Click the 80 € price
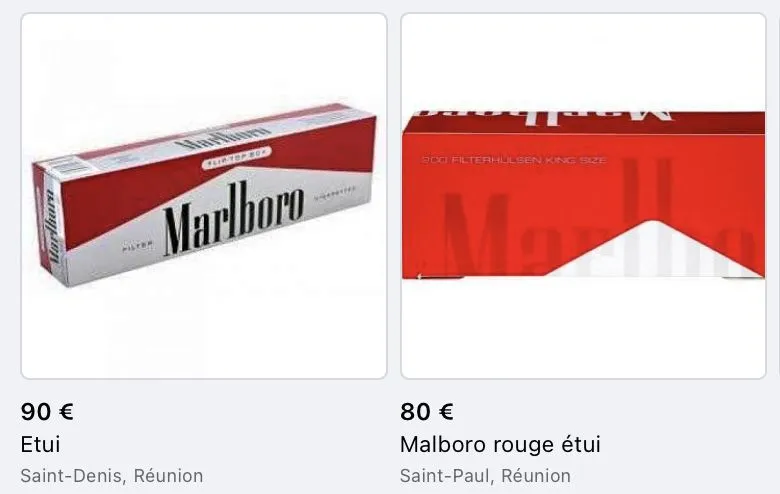 coord(426,412)
